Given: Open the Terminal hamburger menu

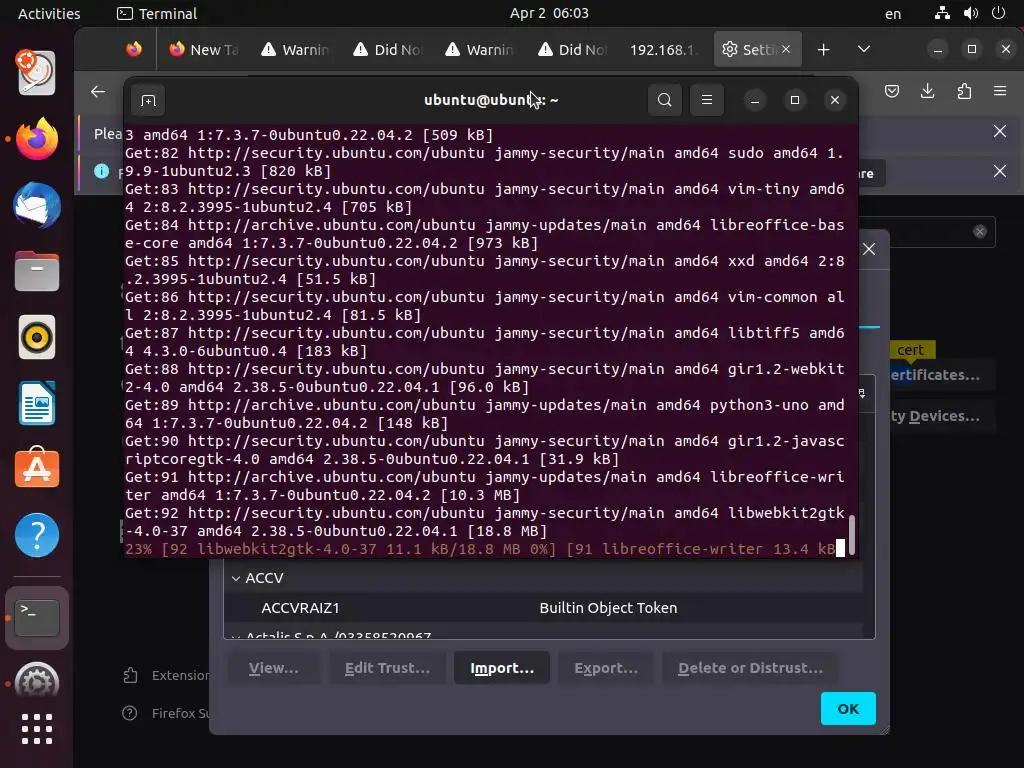Looking at the screenshot, I should click(x=707, y=100).
